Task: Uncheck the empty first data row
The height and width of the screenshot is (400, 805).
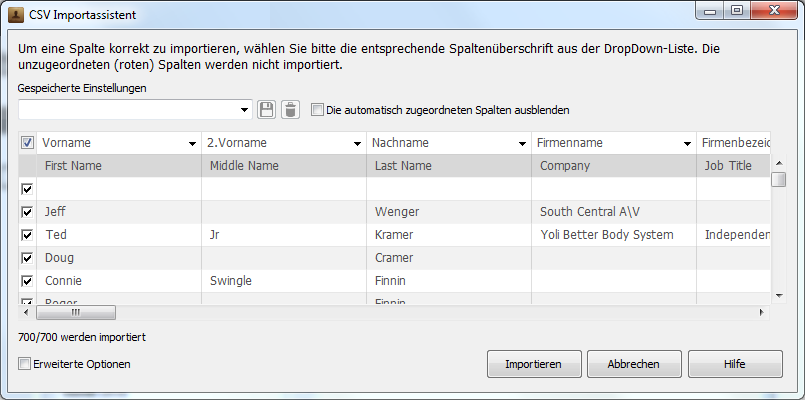Action: tap(27, 189)
